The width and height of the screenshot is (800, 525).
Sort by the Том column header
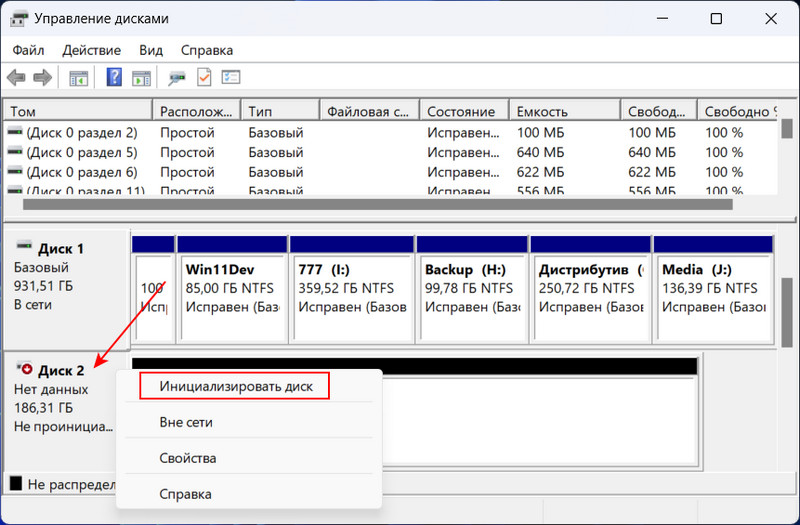(x=78, y=111)
